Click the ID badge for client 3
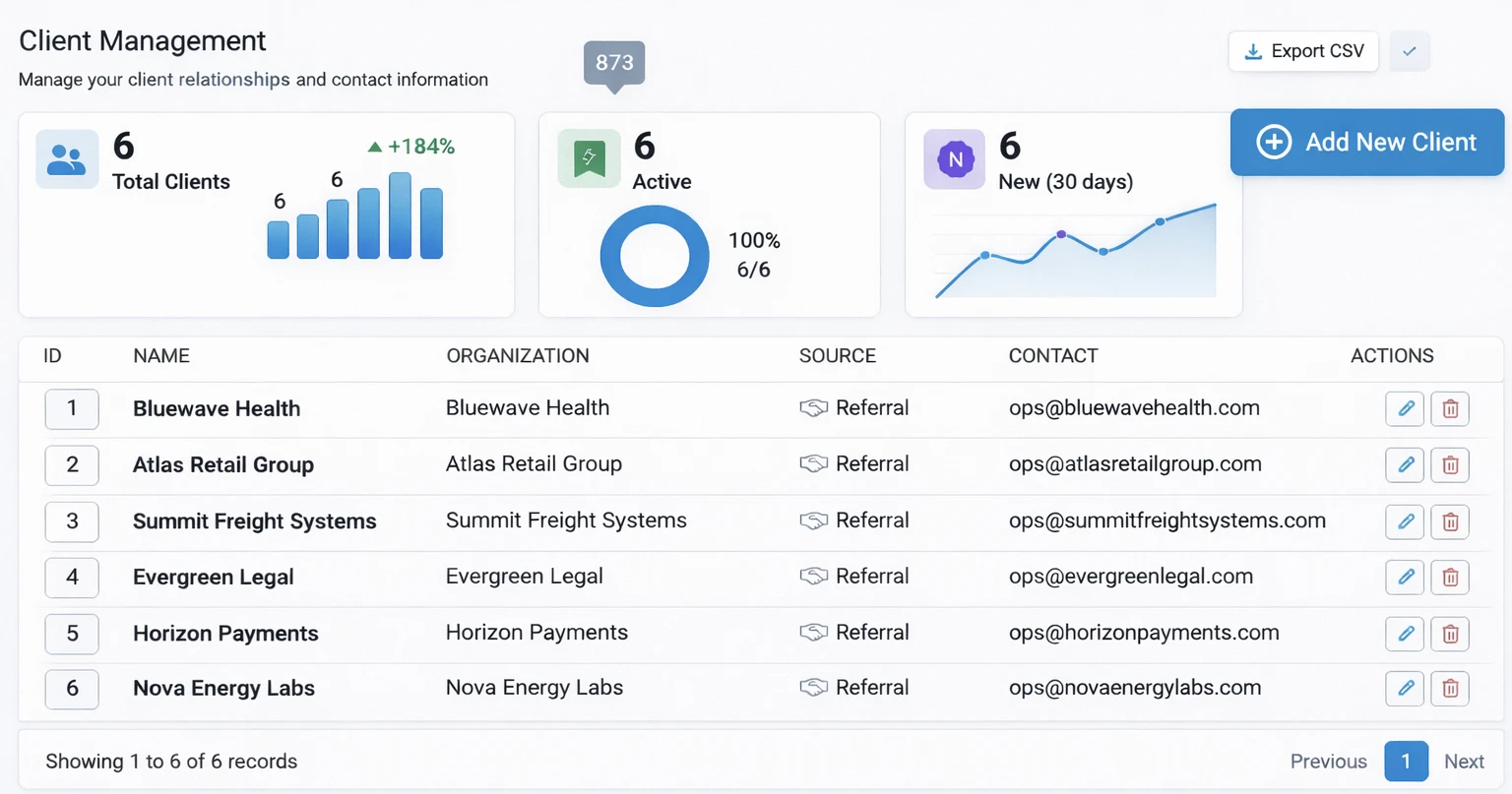The height and width of the screenshot is (794, 1512). [72, 522]
